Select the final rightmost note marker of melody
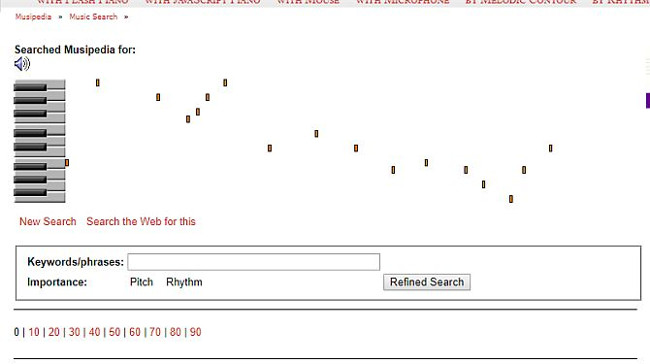The image size is (650, 364). click(x=551, y=148)
